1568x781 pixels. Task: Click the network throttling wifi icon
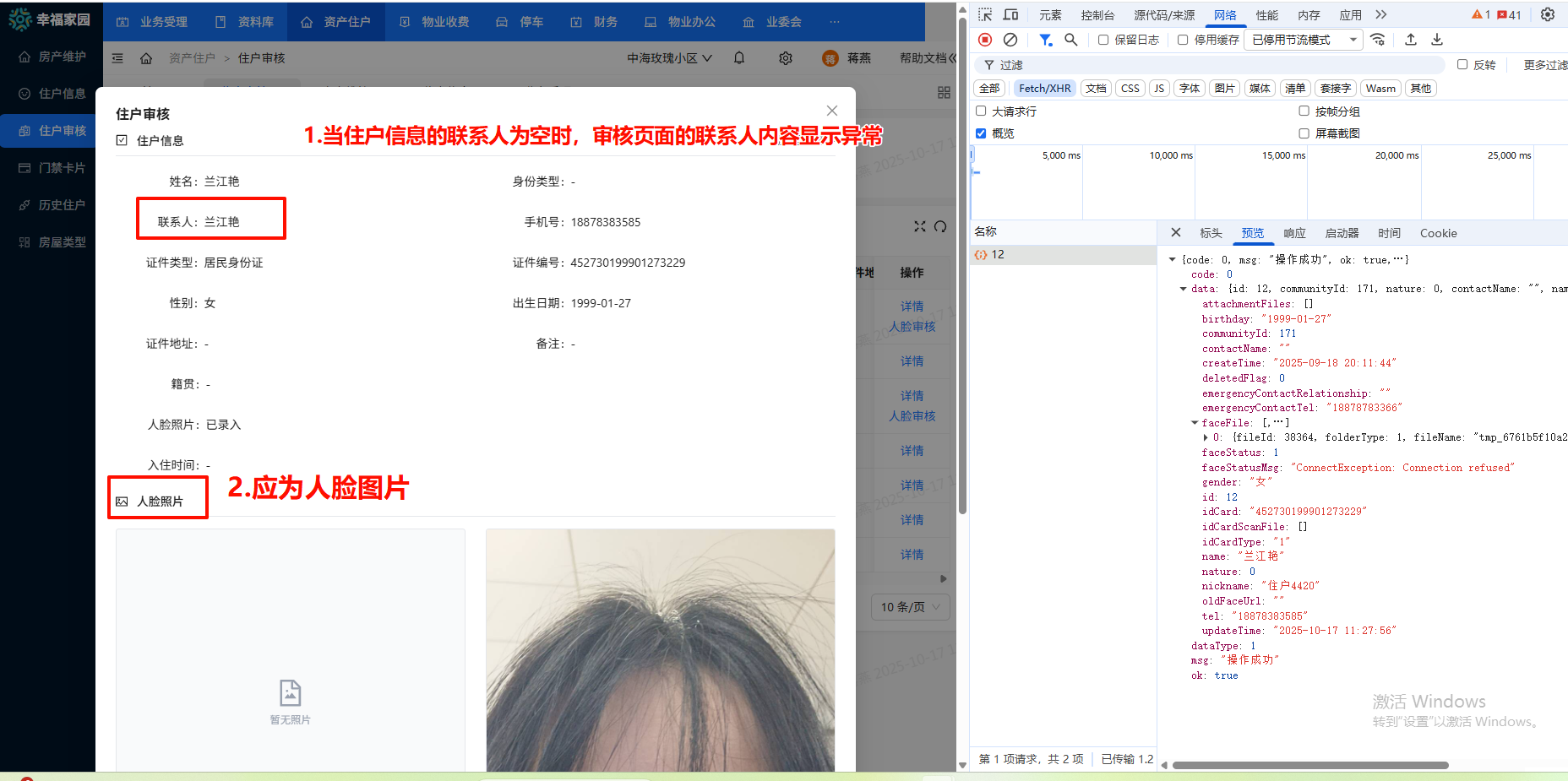click(1379, 40)
